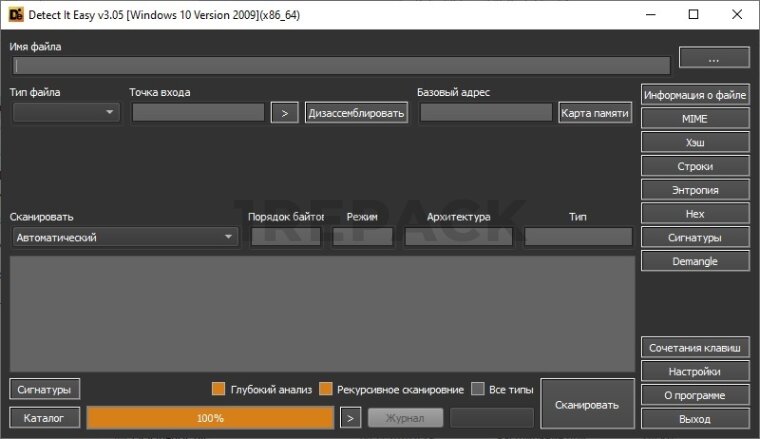This screenshot has height=439, width=760.
Task: Click the ">" button beside the progress bar
Action: [349, 417]
